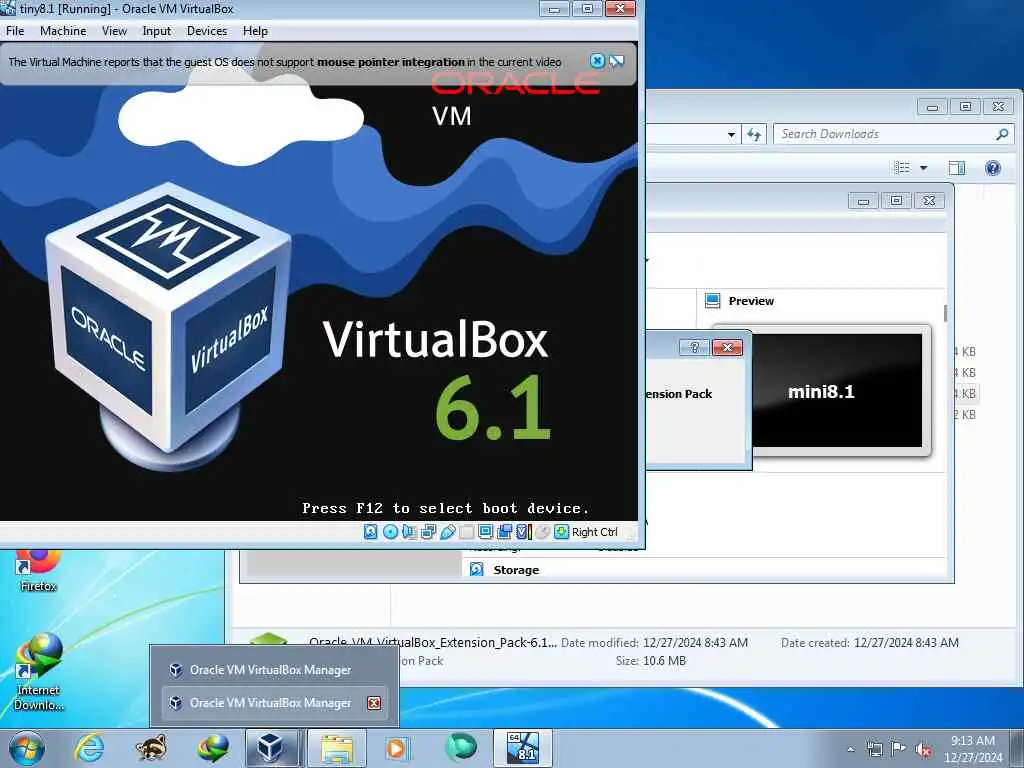This screenshot has width=1024, height=768.
Task: Toggle the Explorer preview pane button
Action: pos(957,168)
